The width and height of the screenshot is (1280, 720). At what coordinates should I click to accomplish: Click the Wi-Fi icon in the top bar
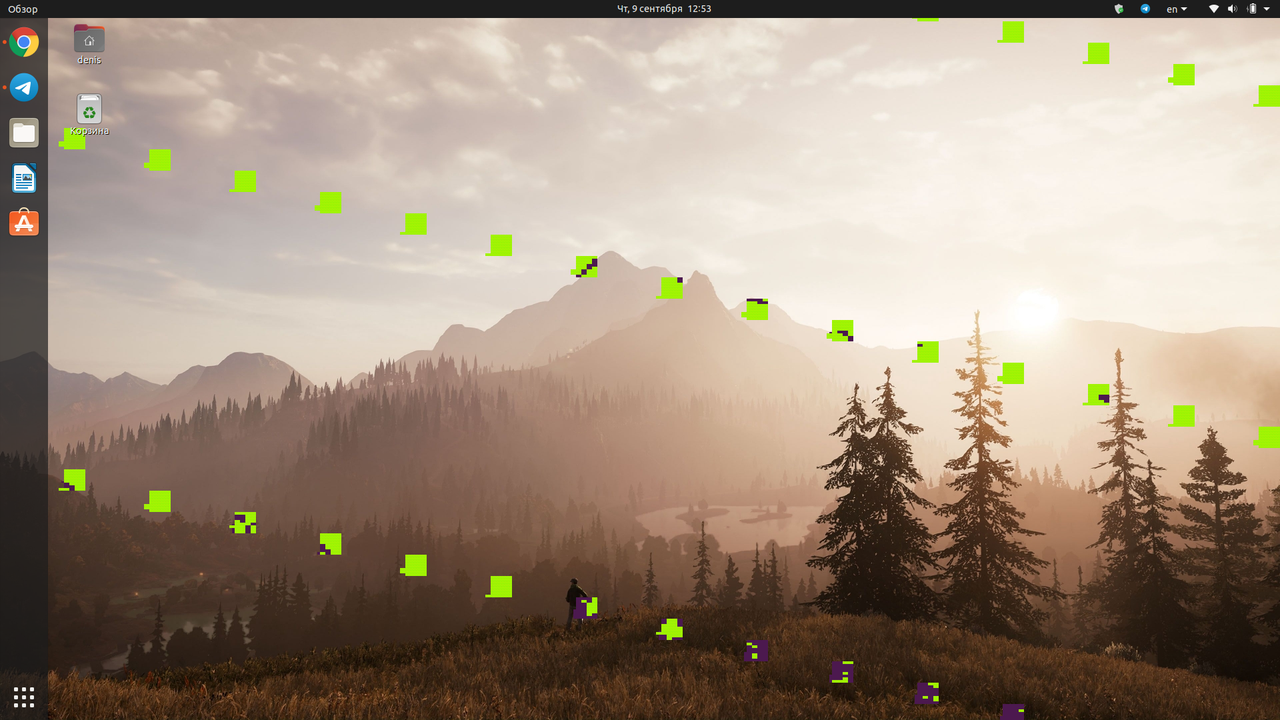1214,8
